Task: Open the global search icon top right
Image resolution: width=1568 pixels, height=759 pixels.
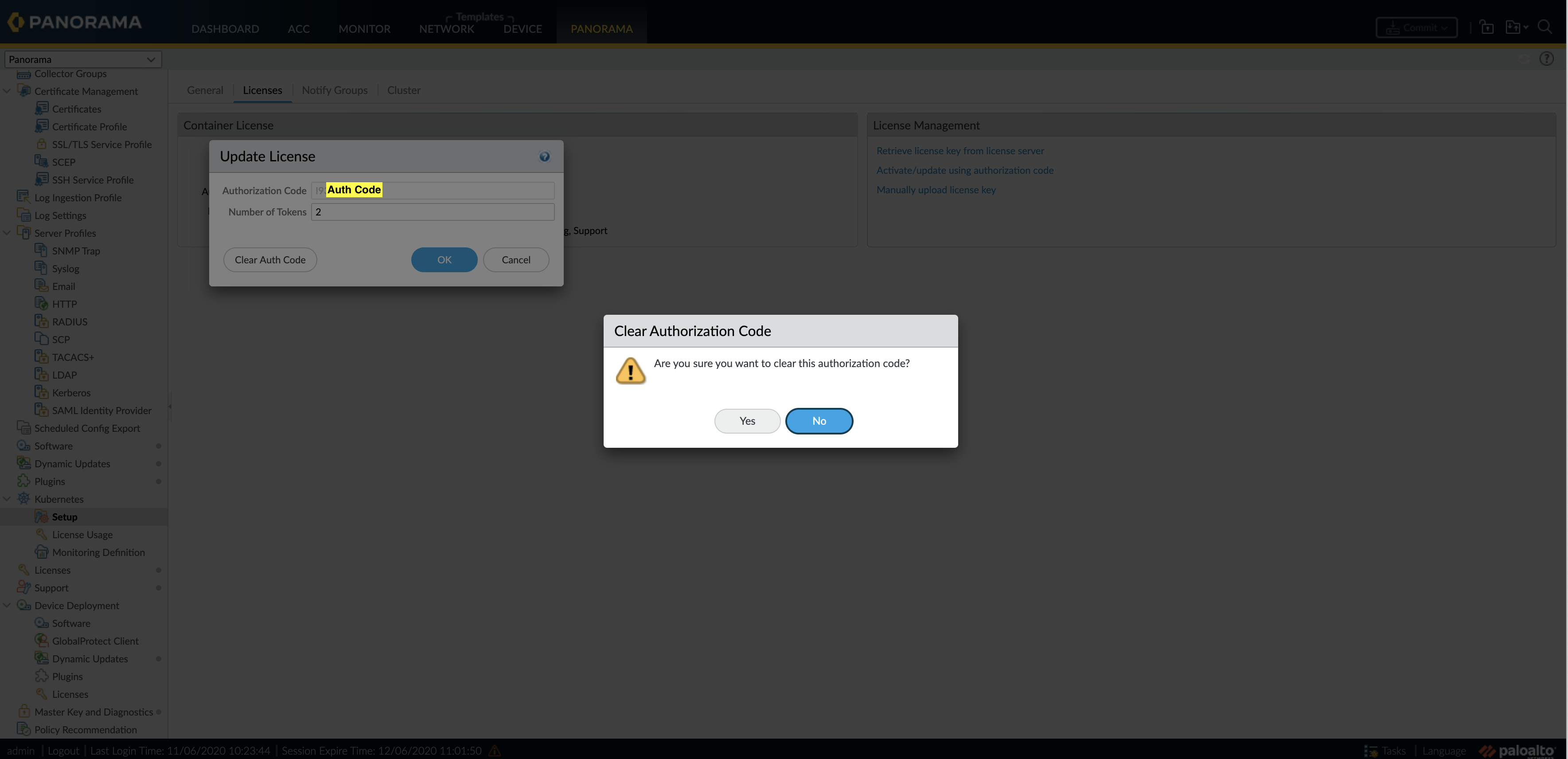Action: click(x=1546, y=27)
